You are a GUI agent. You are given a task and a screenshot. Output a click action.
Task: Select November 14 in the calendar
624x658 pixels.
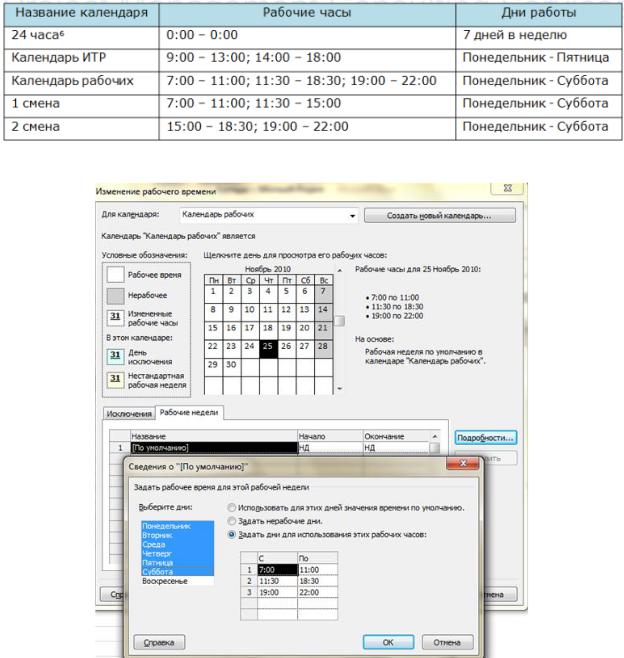[323, 312]
